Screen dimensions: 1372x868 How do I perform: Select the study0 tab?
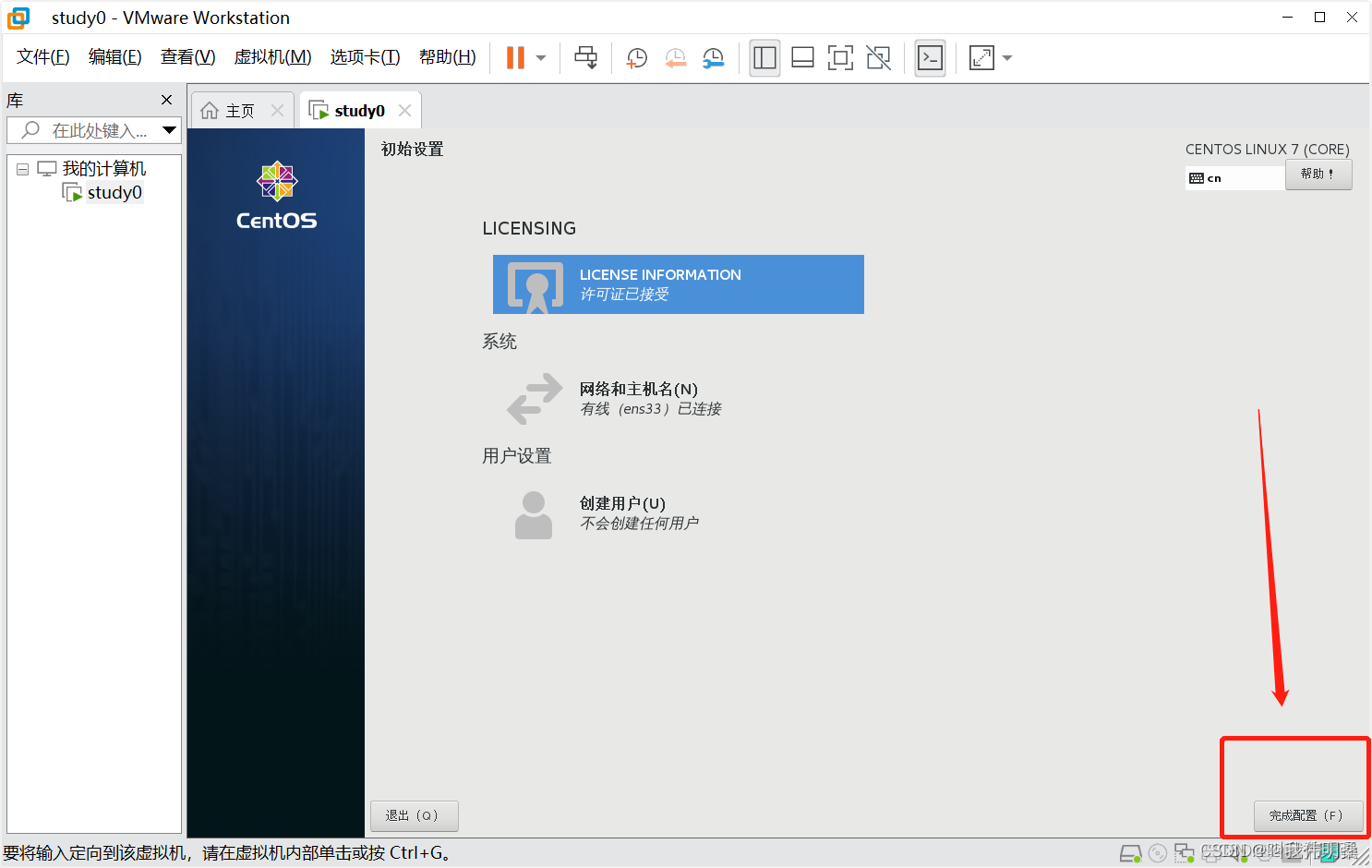(x=359, y=111)
